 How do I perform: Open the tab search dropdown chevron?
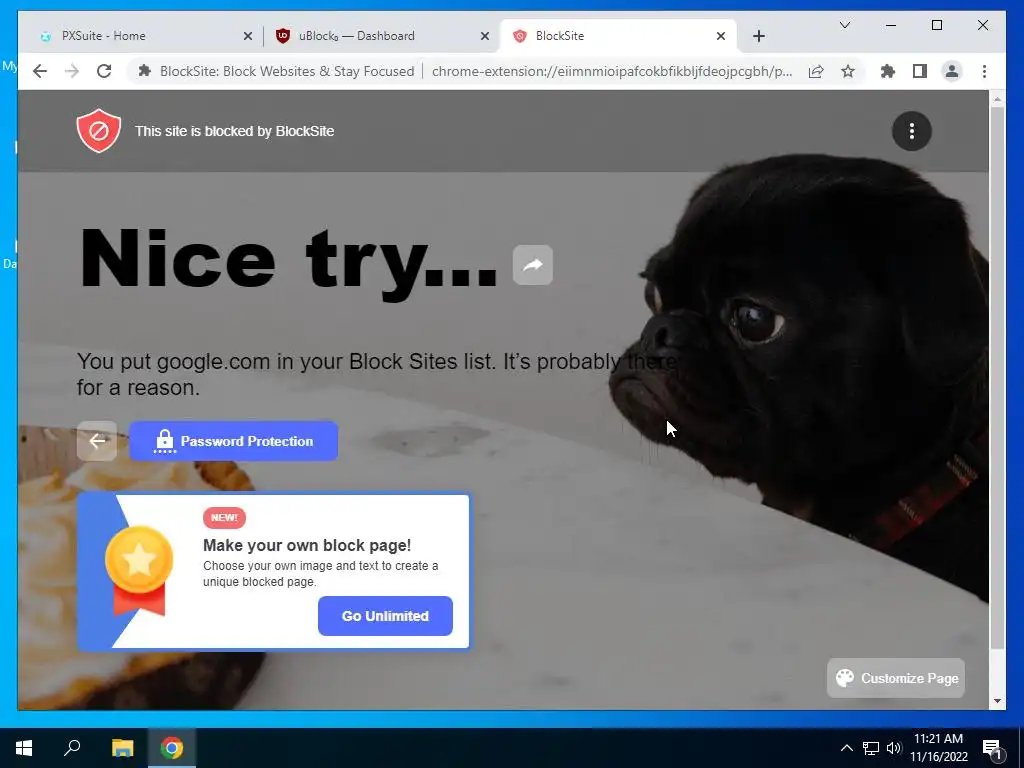coord(844,25)
